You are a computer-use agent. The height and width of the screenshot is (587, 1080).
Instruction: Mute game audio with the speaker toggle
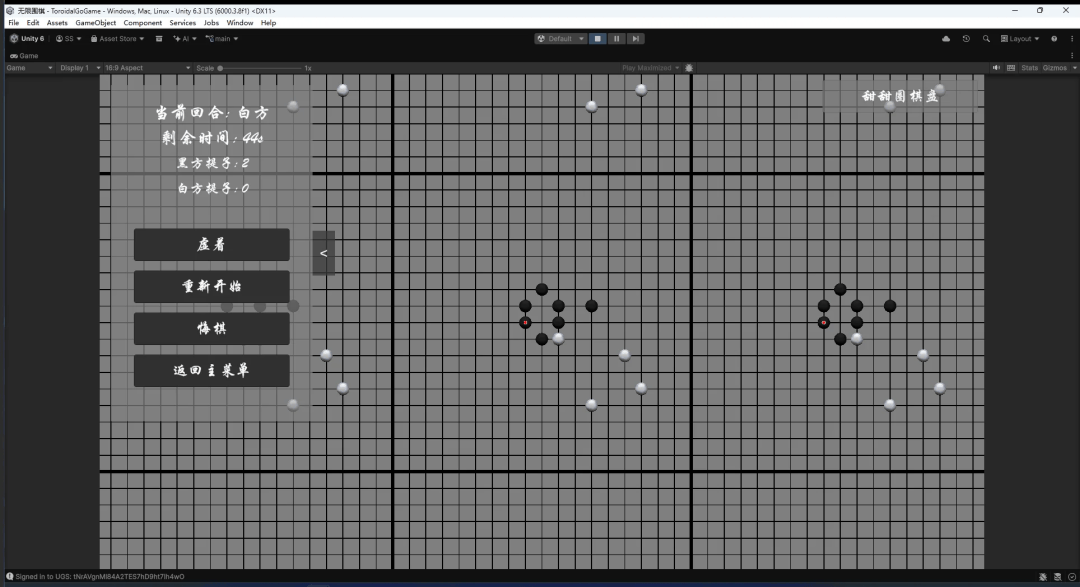tap(996, 68)
